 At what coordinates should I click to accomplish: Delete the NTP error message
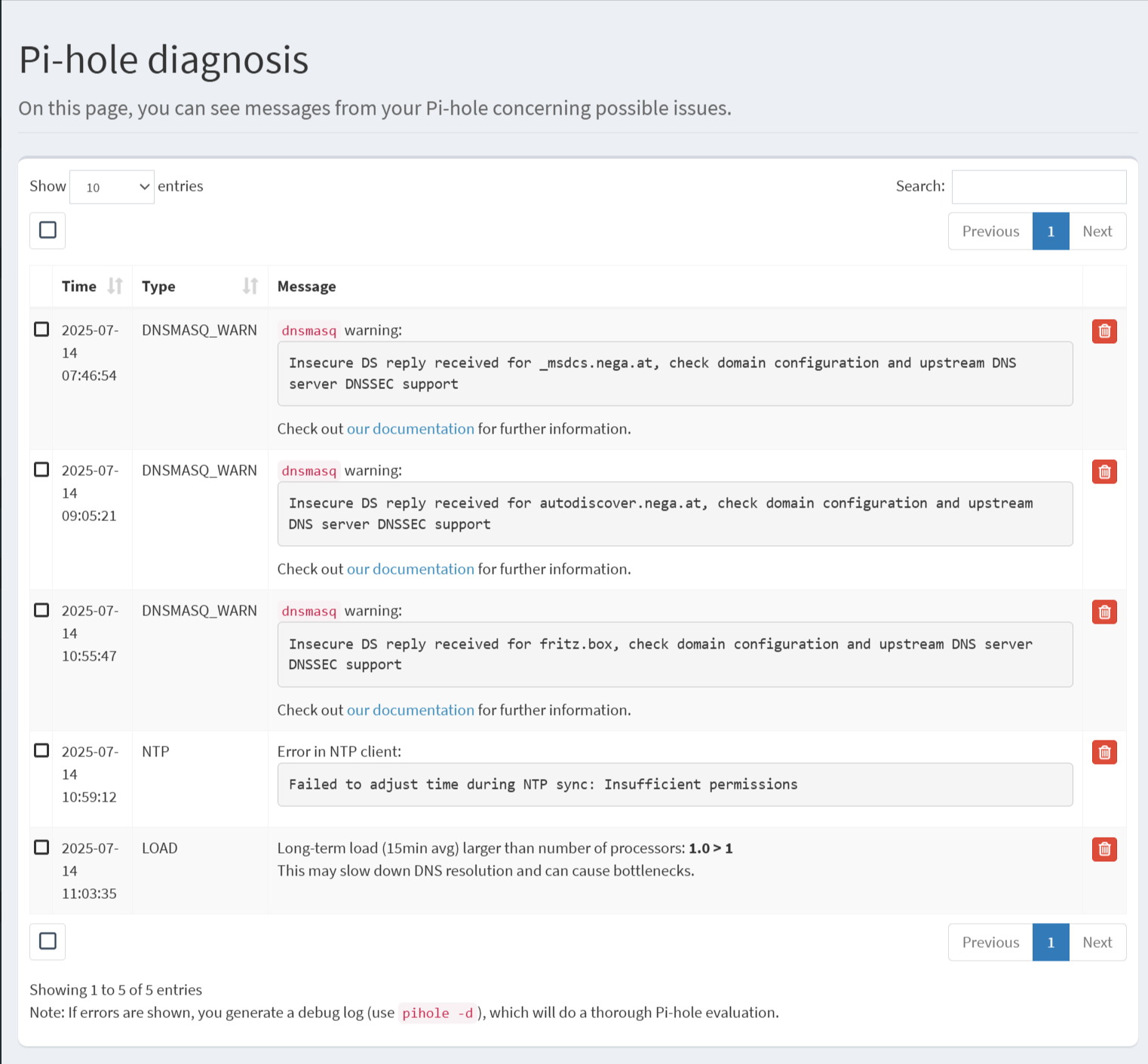point(1104,753)
